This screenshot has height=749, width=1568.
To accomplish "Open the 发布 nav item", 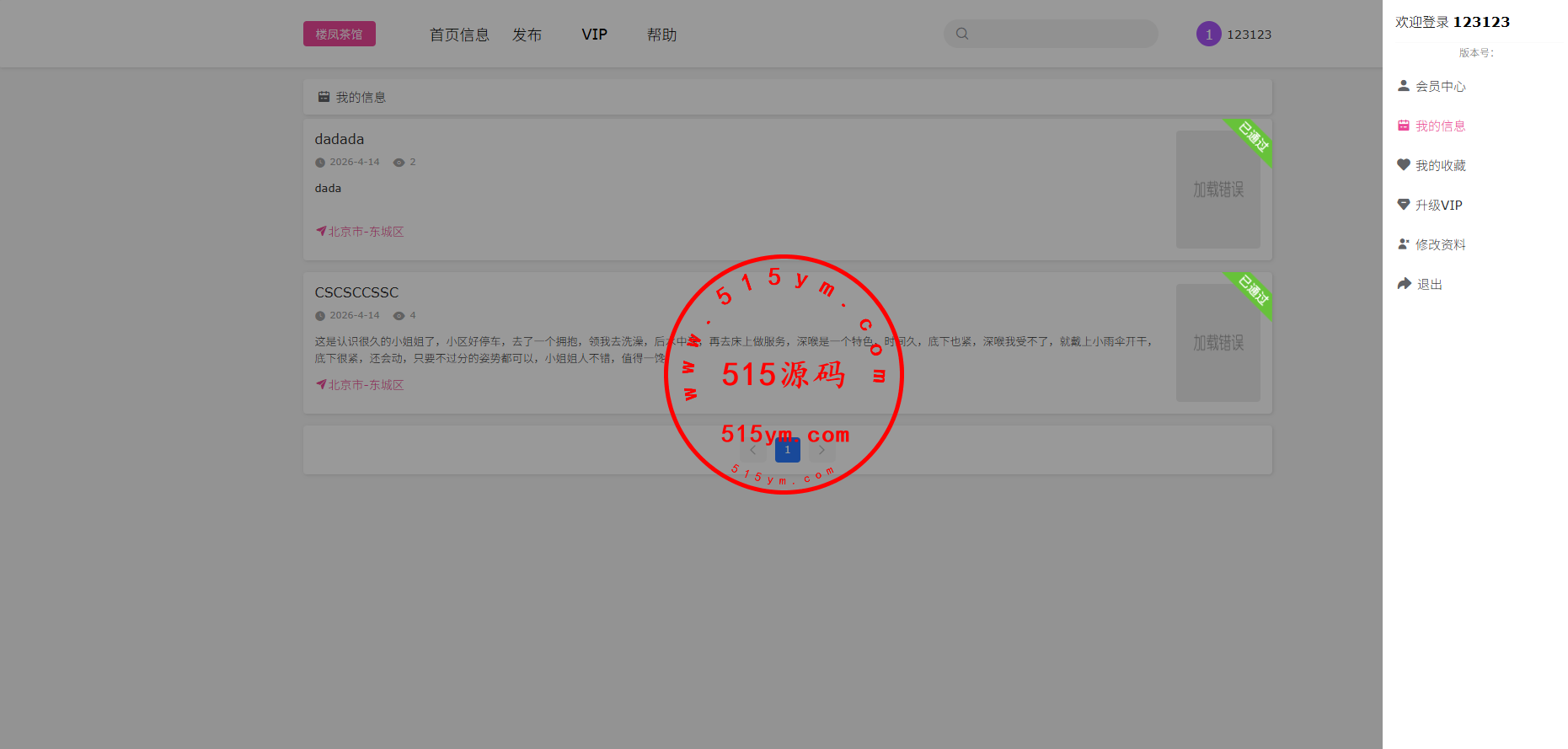I will (x=527, y=35).
